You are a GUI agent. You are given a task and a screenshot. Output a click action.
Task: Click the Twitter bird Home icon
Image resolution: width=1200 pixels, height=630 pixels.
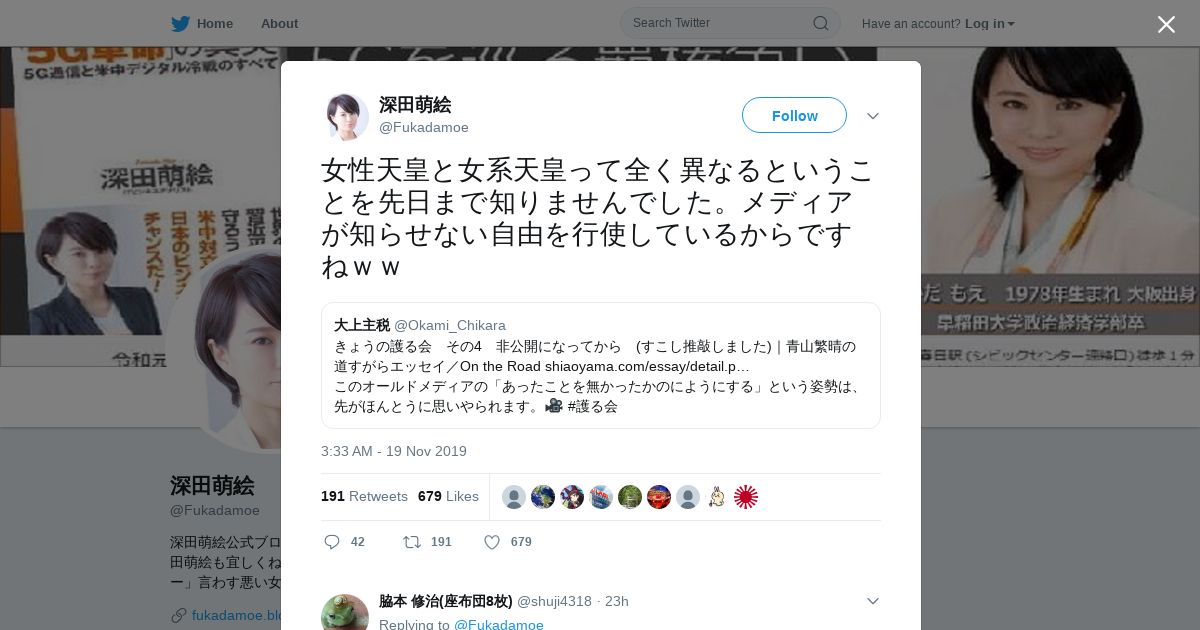180,23
